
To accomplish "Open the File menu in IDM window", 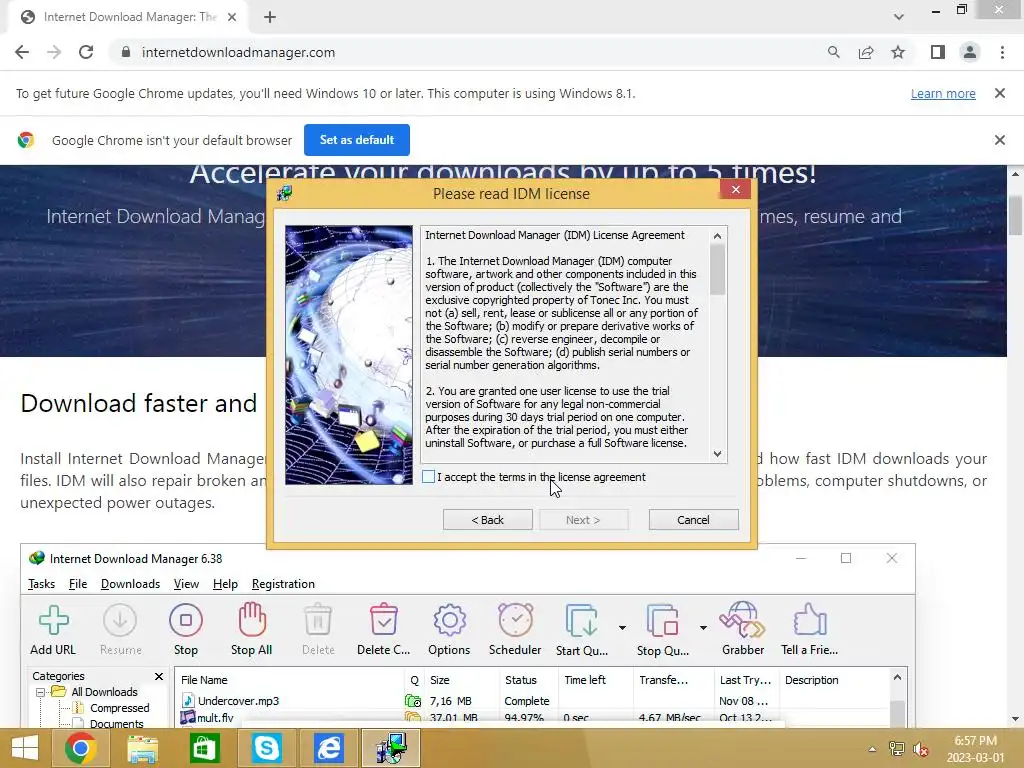I will coord(78,584).
